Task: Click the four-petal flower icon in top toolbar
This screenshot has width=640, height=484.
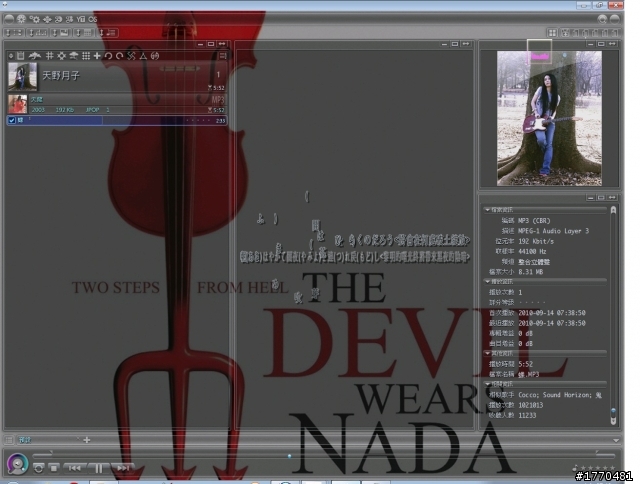Action: coord(47,19)
